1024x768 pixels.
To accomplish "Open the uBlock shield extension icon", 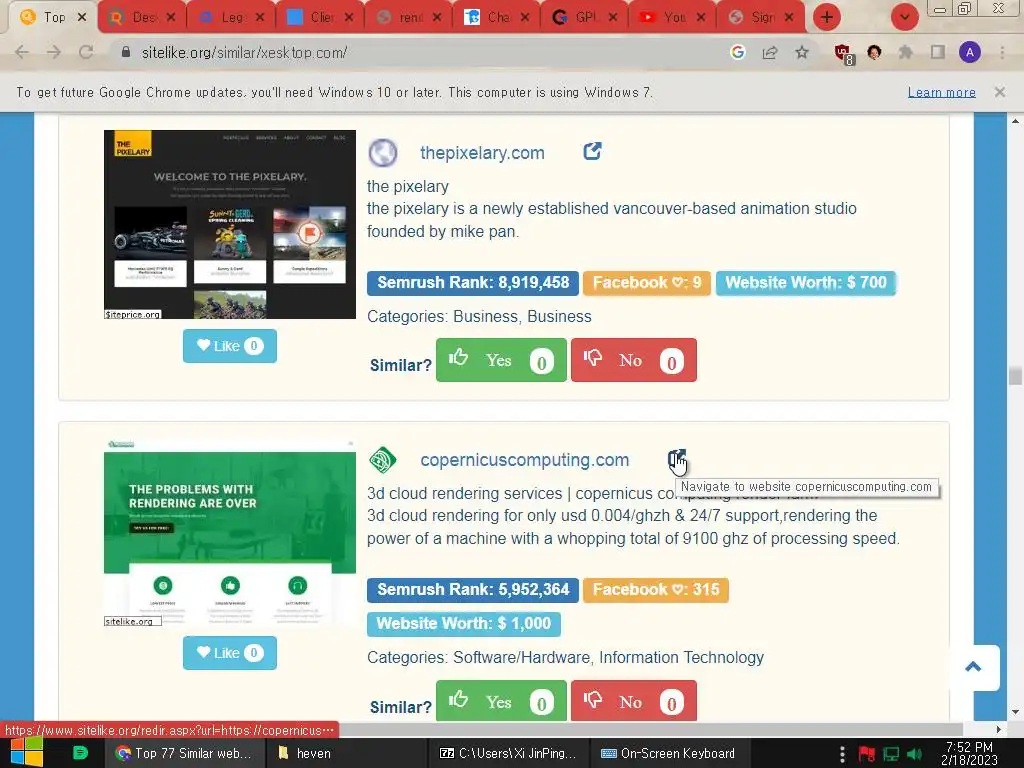I will (x=844, y=54).
